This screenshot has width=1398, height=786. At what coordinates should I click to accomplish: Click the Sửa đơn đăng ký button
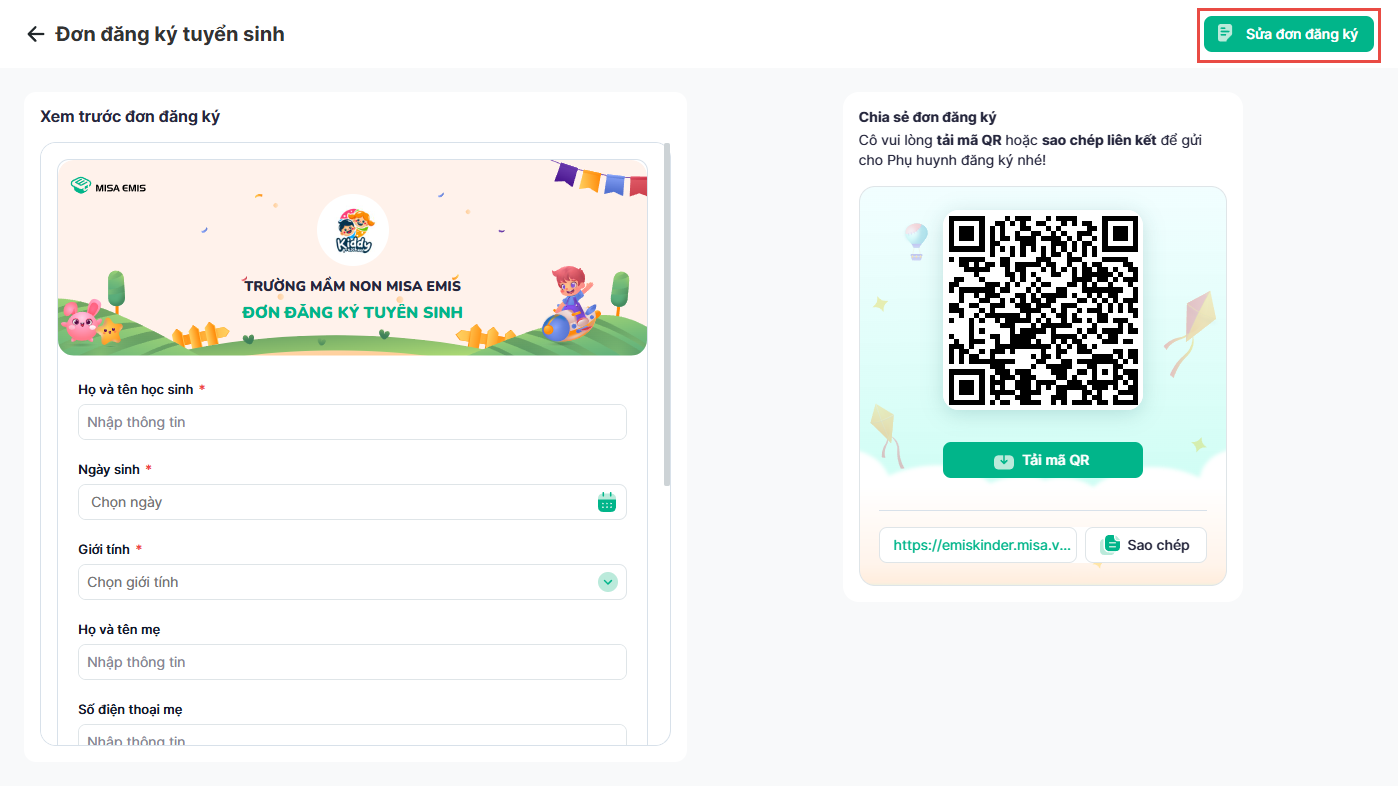pyautogui.click(x=1289, y=34)
